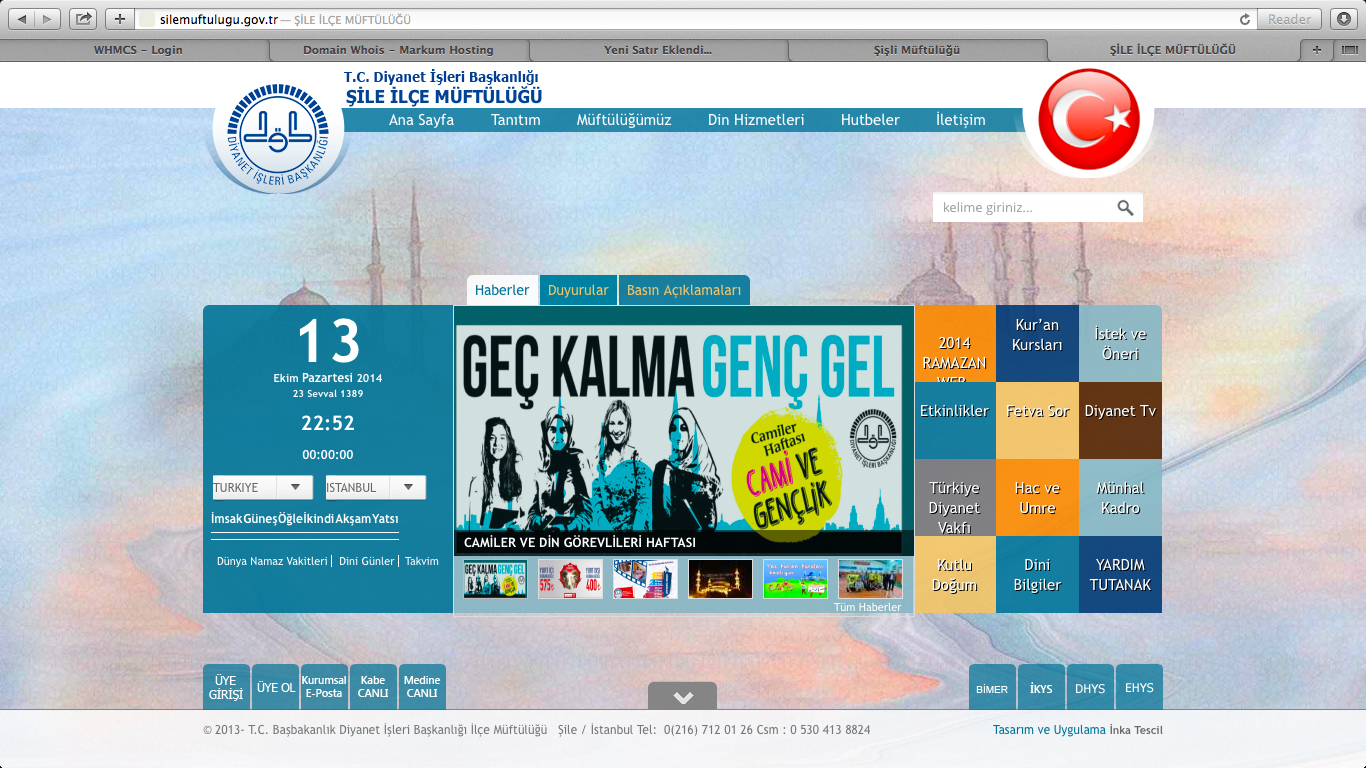Click the page reload icon
This screenshot has width=1366, height=768.
1244,19
